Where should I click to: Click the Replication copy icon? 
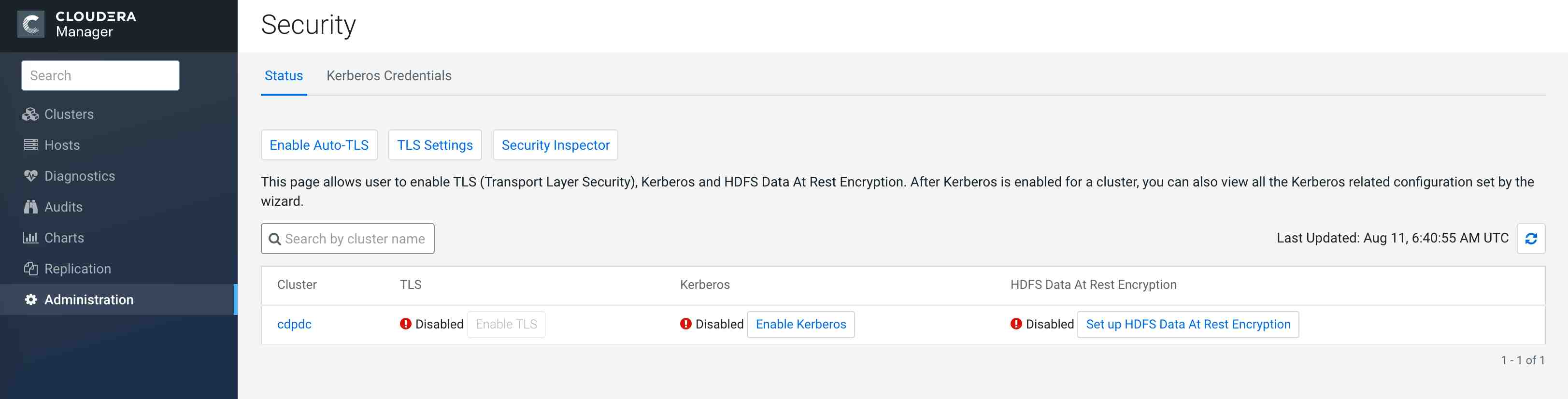pyautogui.click(x=30, y=268)
